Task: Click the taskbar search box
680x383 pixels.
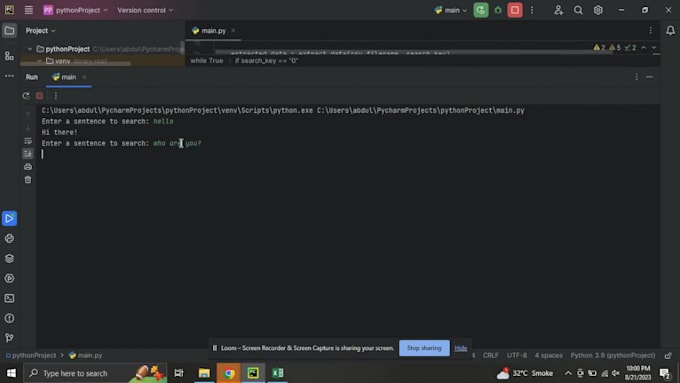Action: (95, 373)
